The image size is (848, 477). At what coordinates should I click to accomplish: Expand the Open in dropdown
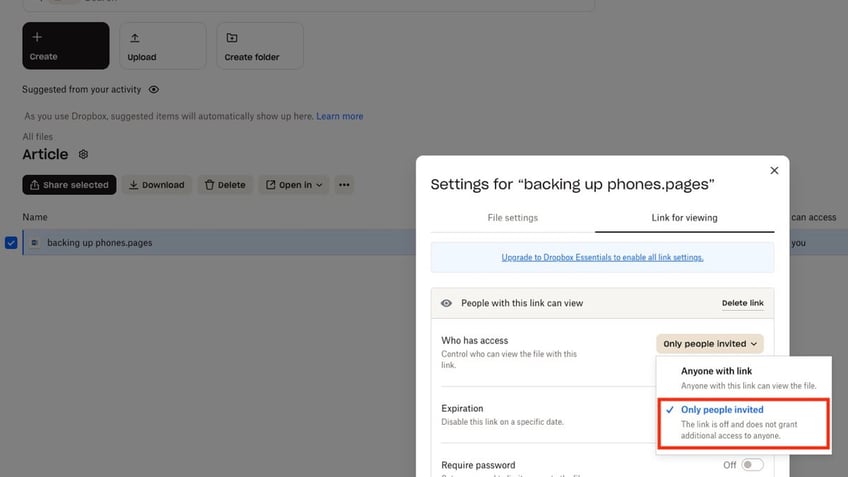294,184
